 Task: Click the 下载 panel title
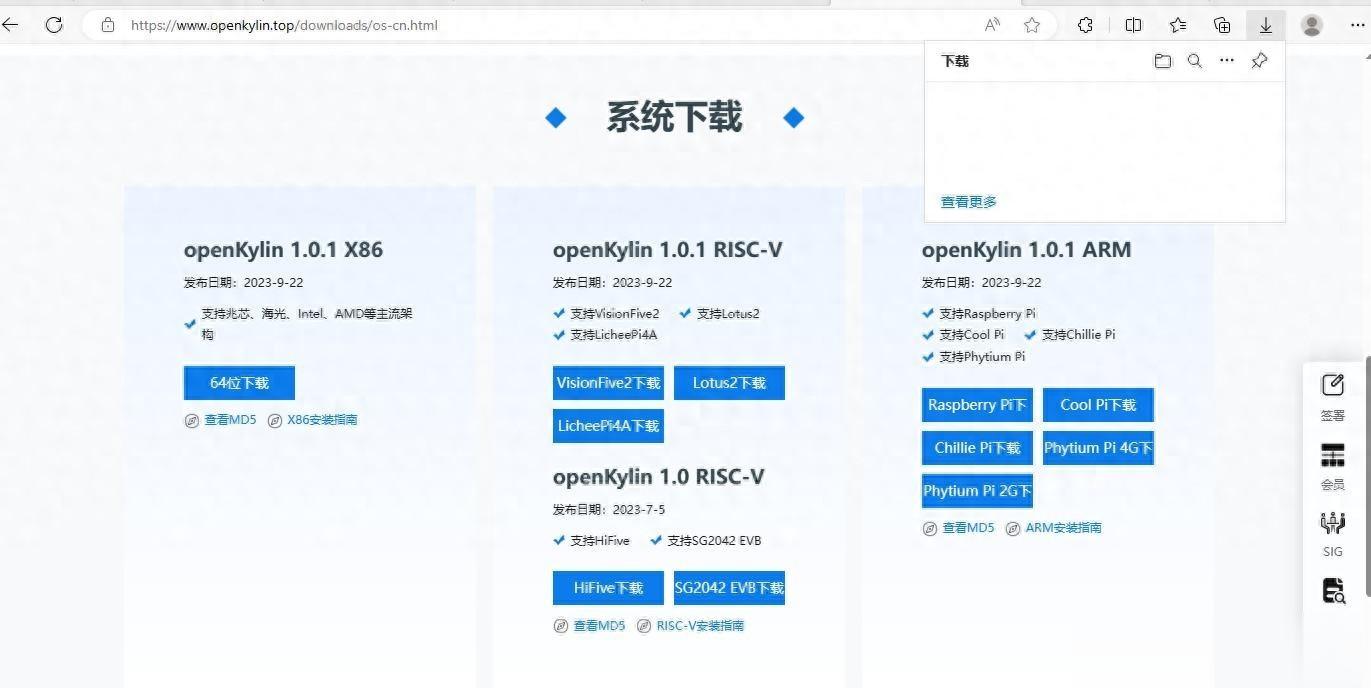pos(955,61)
